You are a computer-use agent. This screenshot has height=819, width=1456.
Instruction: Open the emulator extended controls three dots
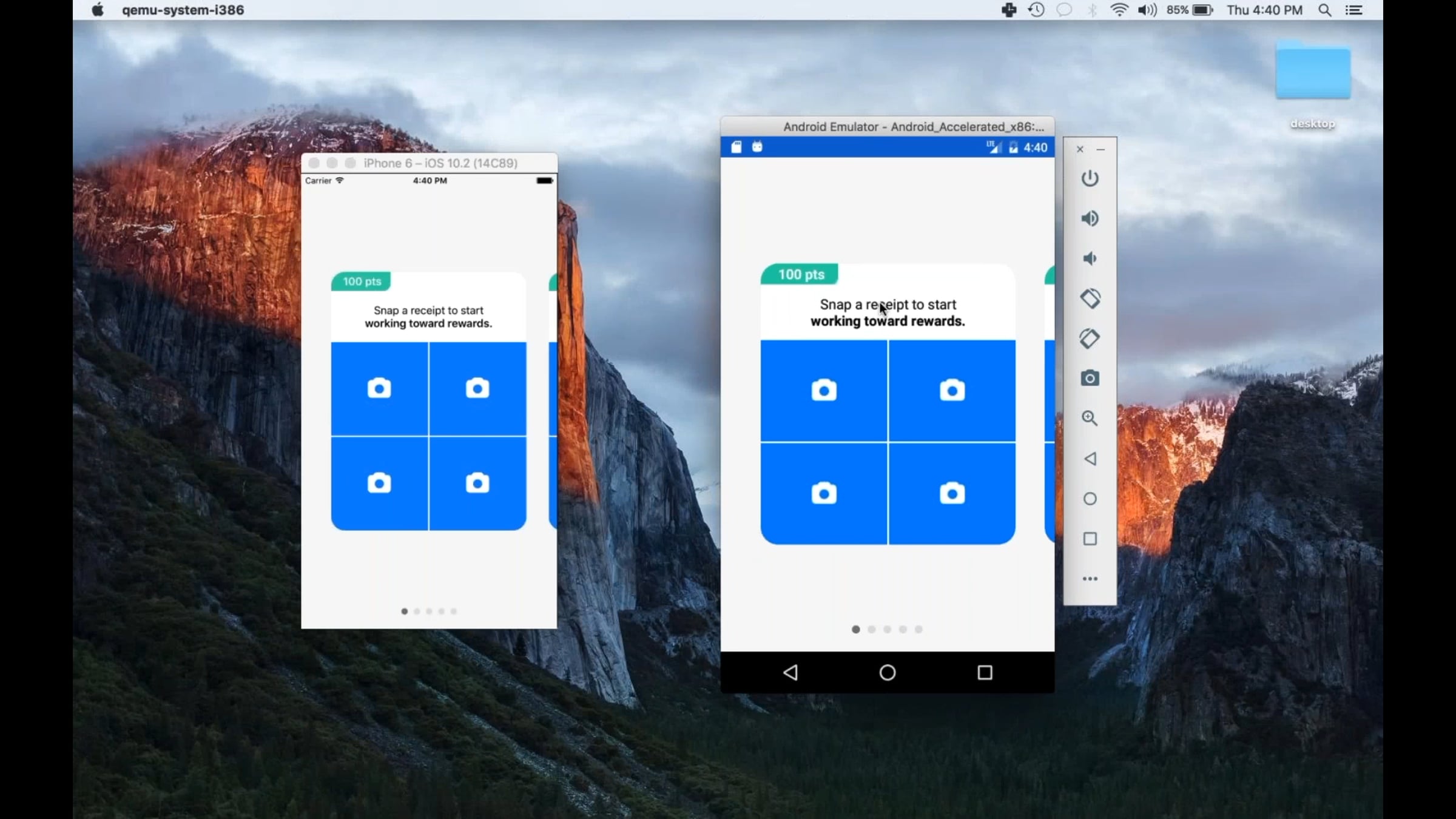[1090, 579]
